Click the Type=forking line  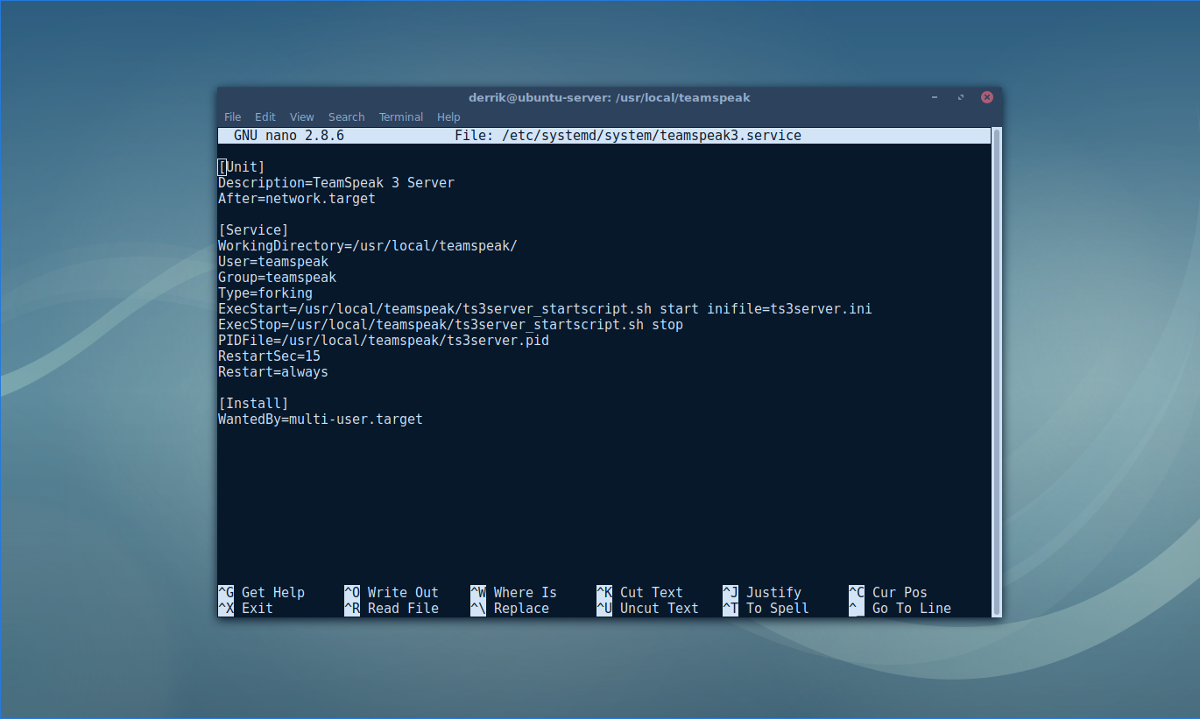(265, 293)
